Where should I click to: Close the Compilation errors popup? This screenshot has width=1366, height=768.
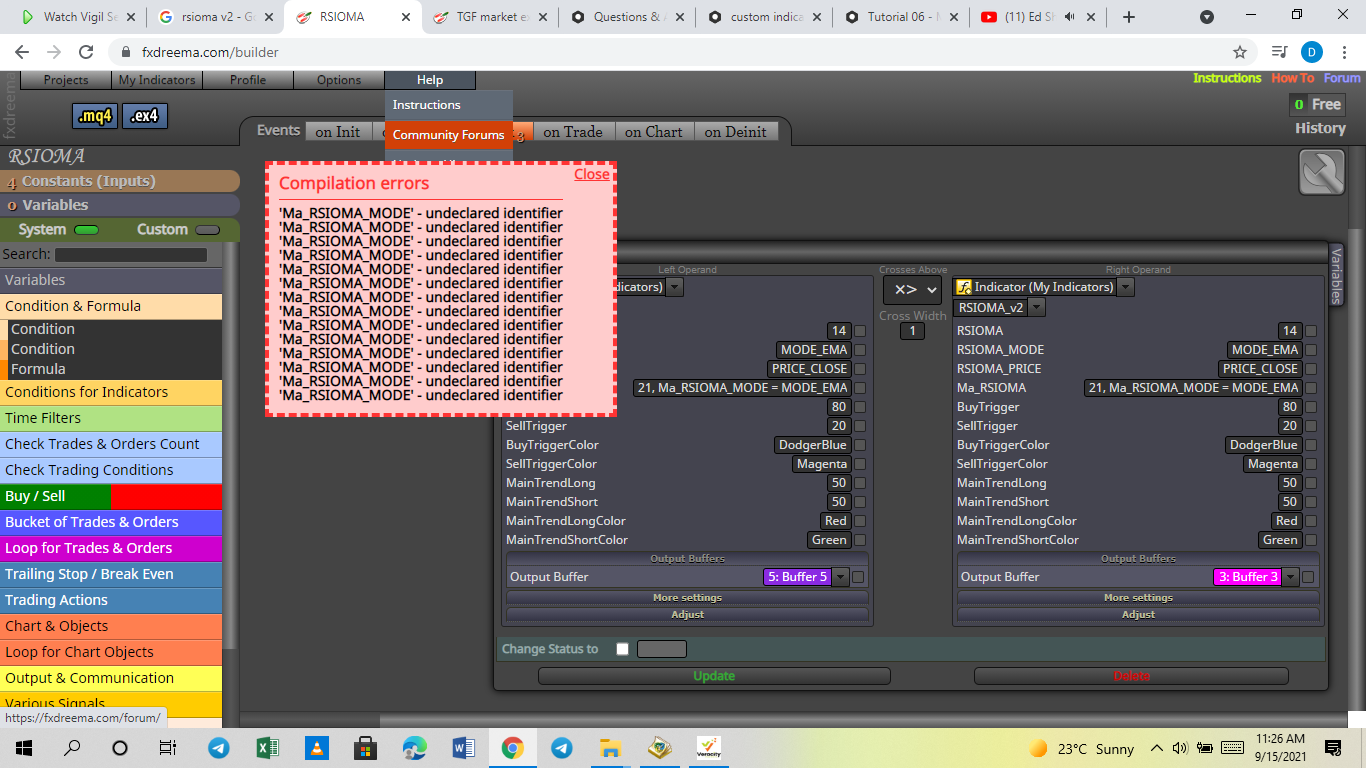(592, 174)
